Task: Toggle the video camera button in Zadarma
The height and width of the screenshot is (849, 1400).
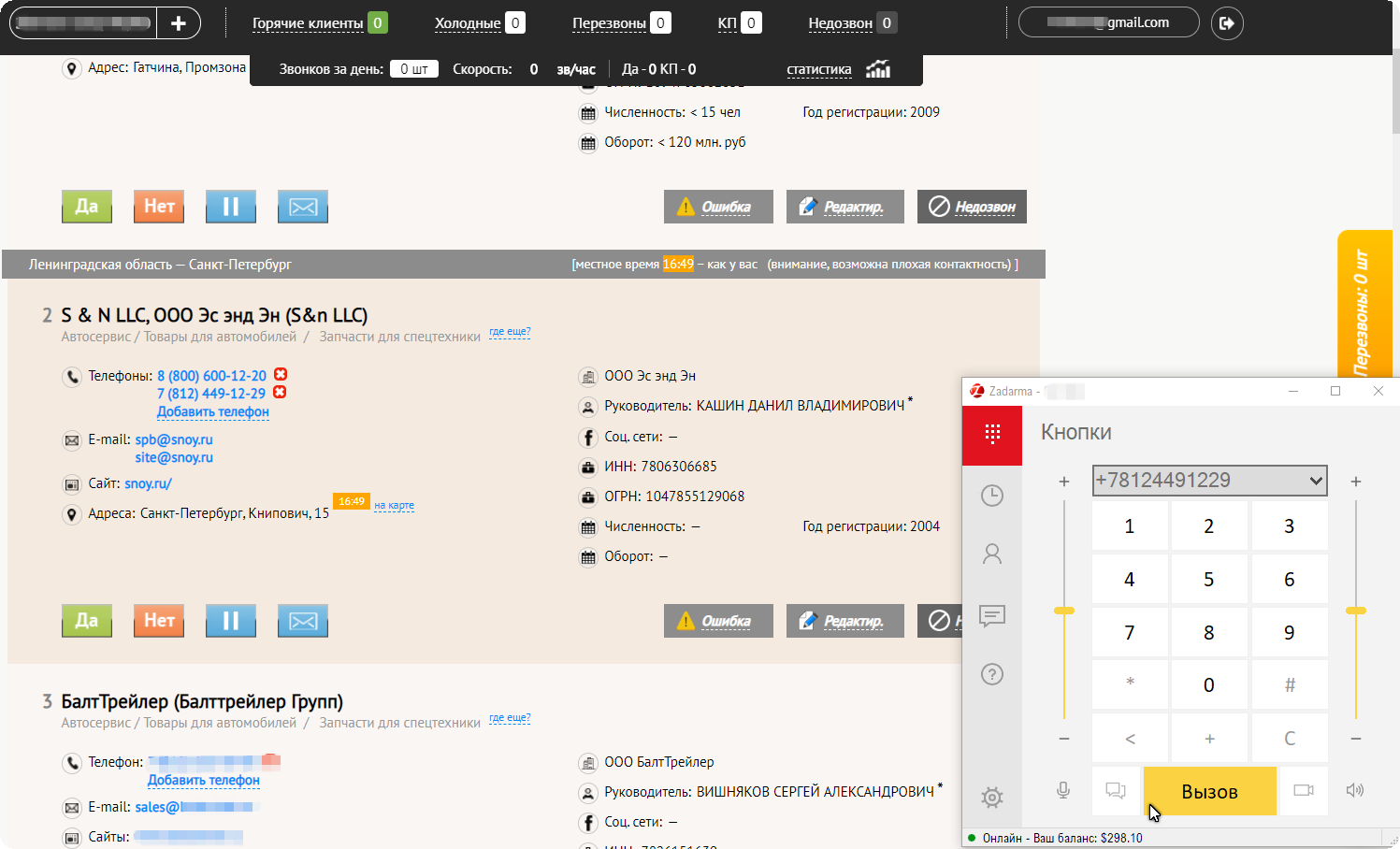Action: tap(1304, 791)
